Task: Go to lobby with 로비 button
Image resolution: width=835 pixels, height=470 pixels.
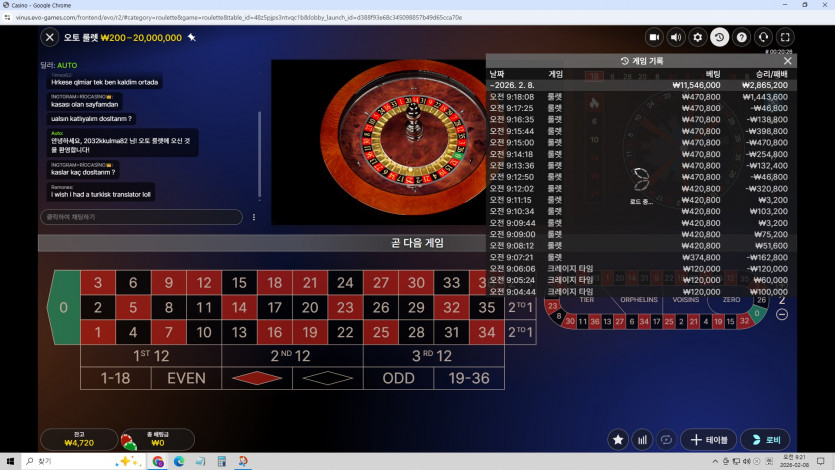Action: pyautogui.click(x=765, y=439)
